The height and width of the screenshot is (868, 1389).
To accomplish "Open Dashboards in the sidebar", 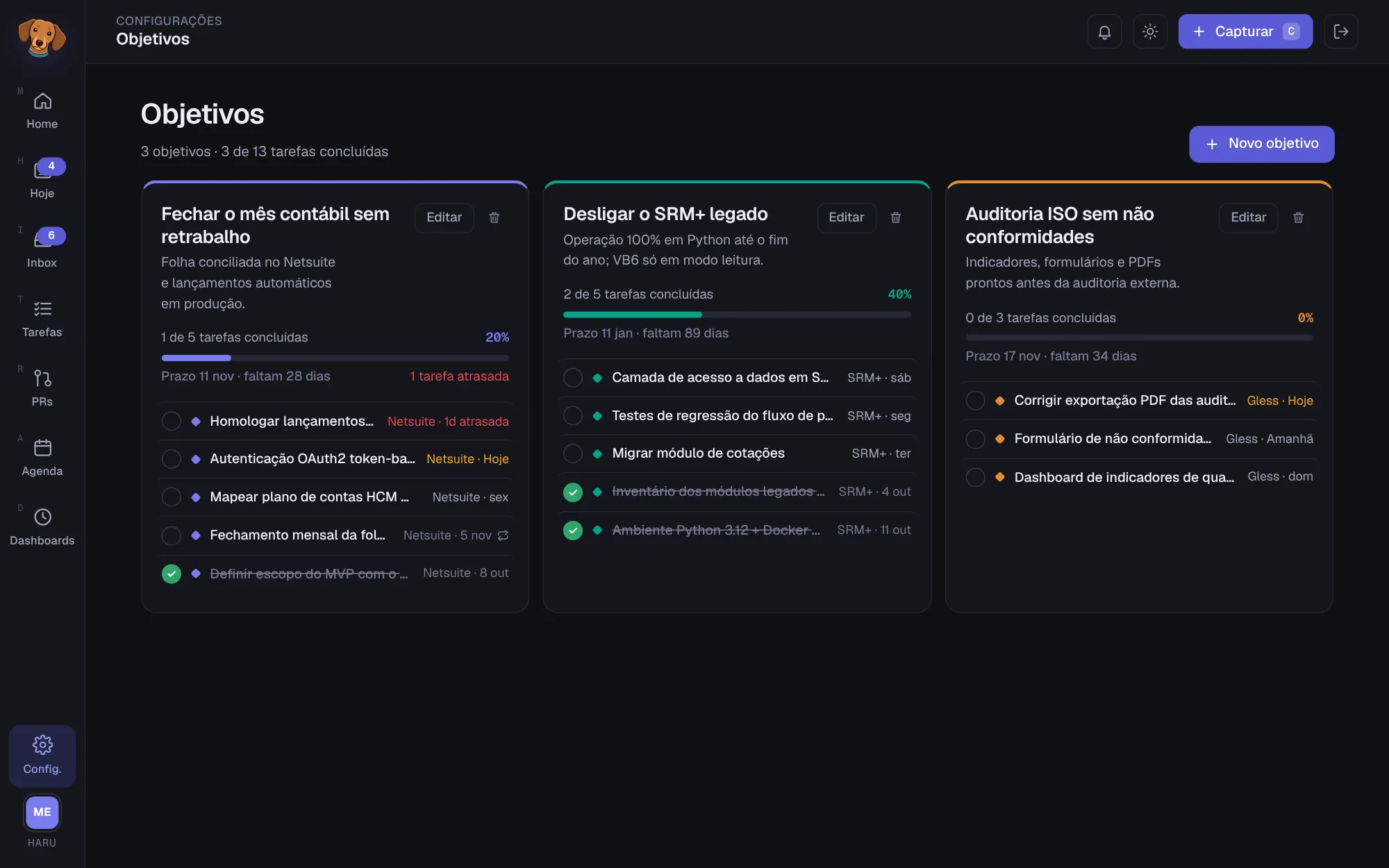I will (x=42, y=528).
